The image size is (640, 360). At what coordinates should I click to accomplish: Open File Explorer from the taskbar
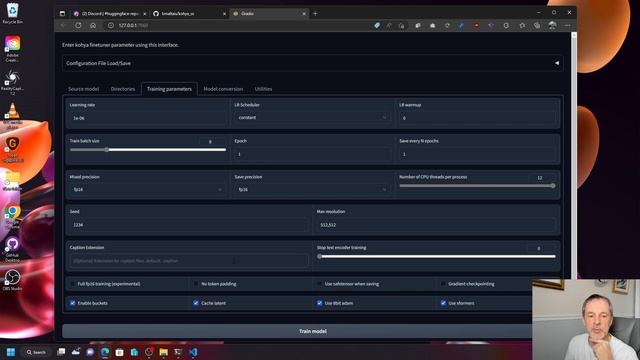[164, 352]
